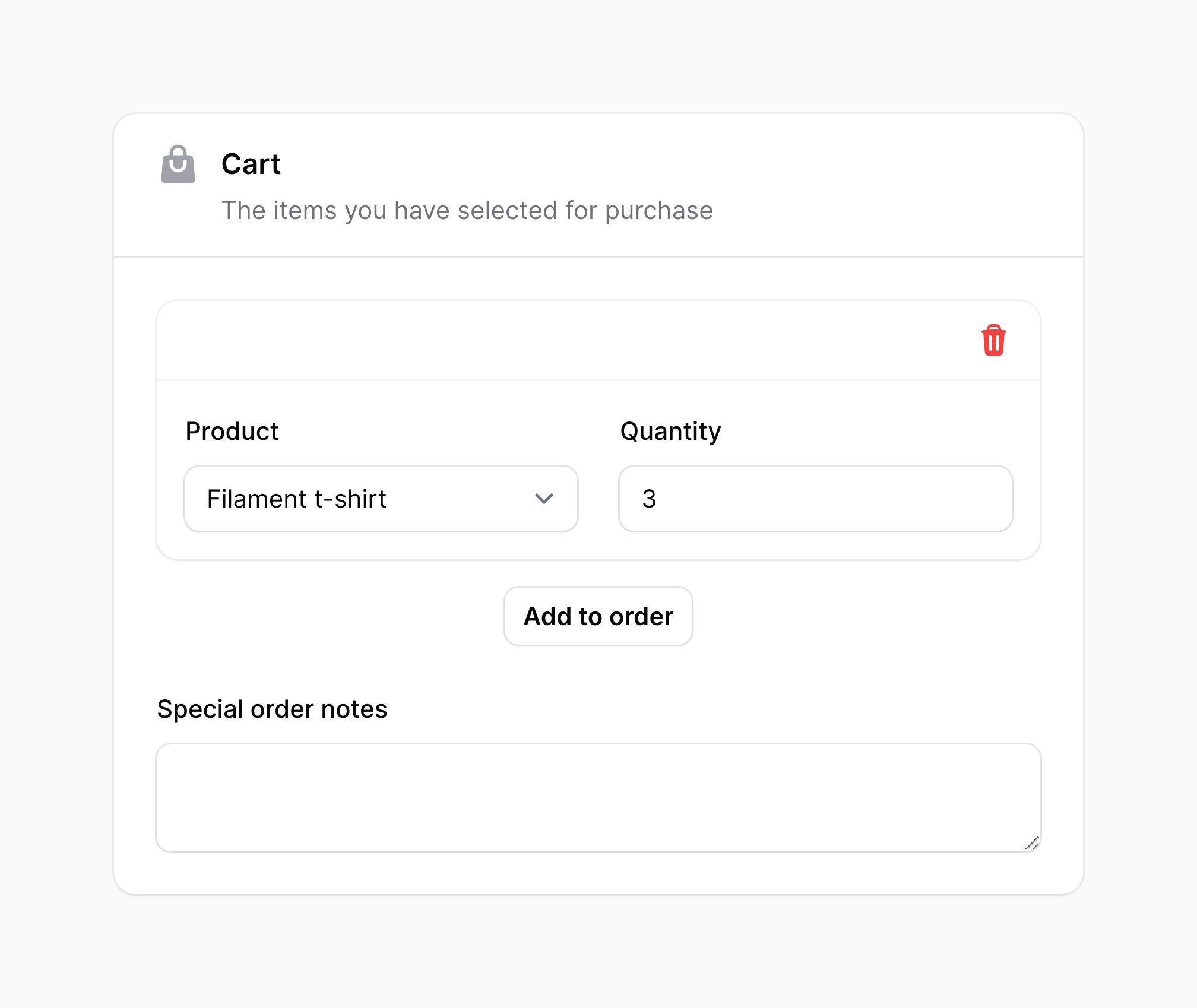This screenshot has height=1008, width=1197.
Task: Click the Cart section heading
Action: point(251,164)
